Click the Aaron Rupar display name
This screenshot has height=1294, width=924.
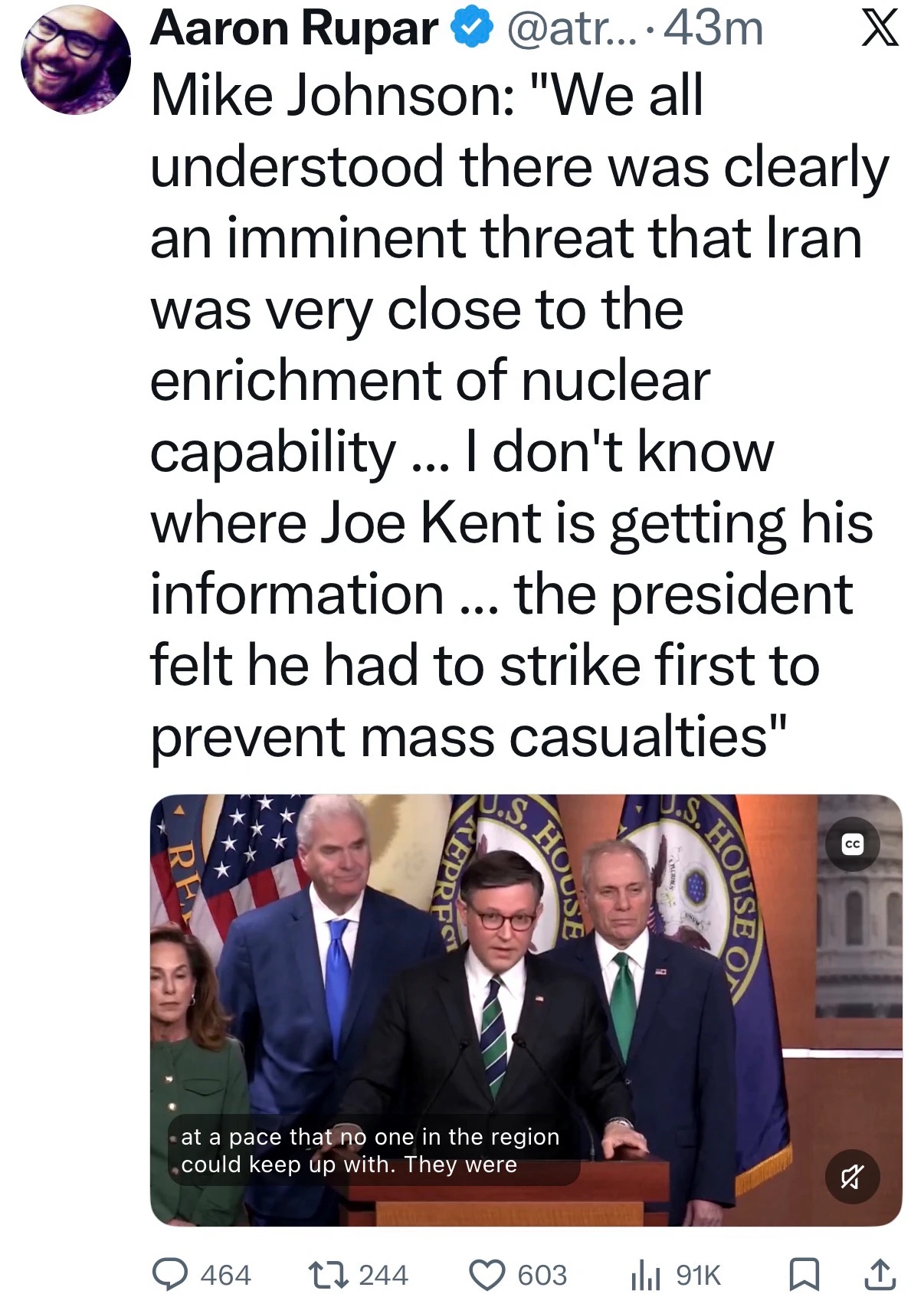294,29
